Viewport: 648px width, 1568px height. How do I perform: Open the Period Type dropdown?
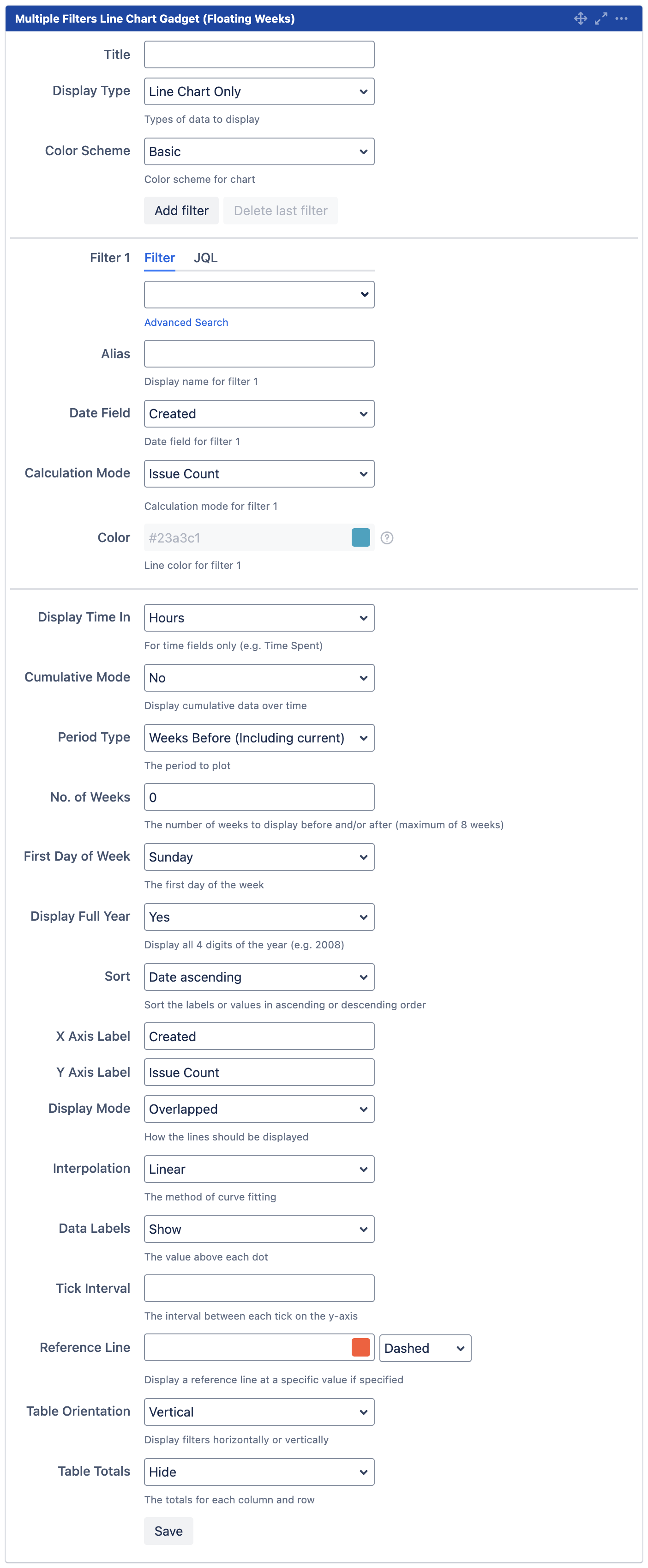(x=258, y=738)
